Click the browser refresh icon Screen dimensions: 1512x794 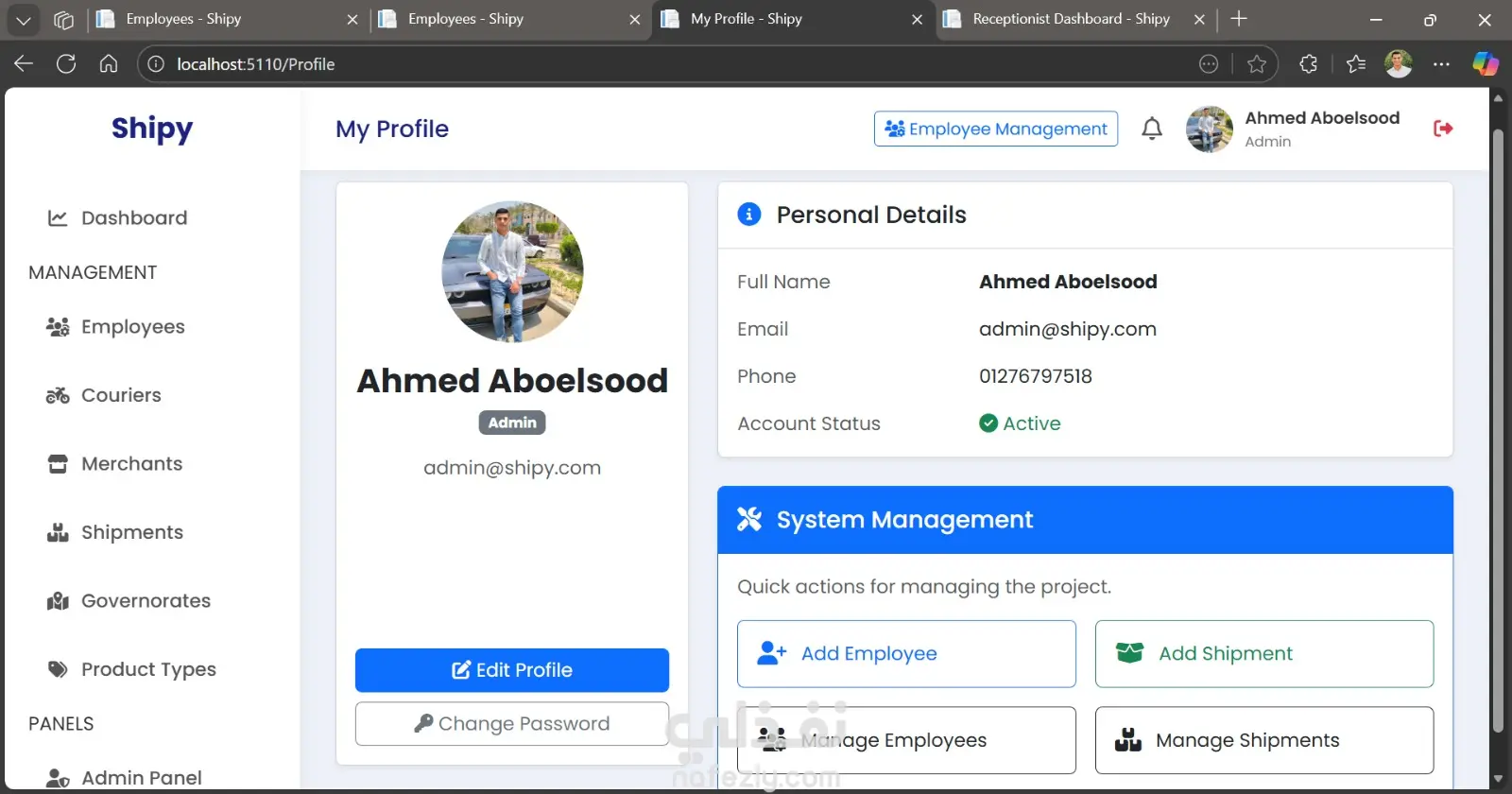[x=66, y=64]
